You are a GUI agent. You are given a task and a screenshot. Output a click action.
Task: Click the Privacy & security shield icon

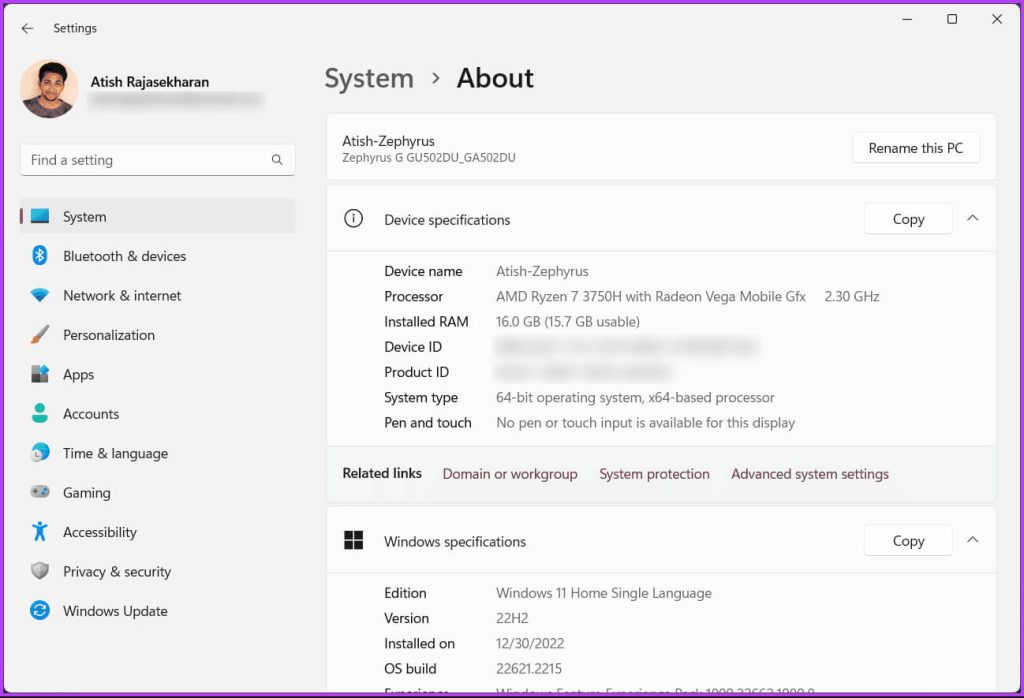[40, 572]
